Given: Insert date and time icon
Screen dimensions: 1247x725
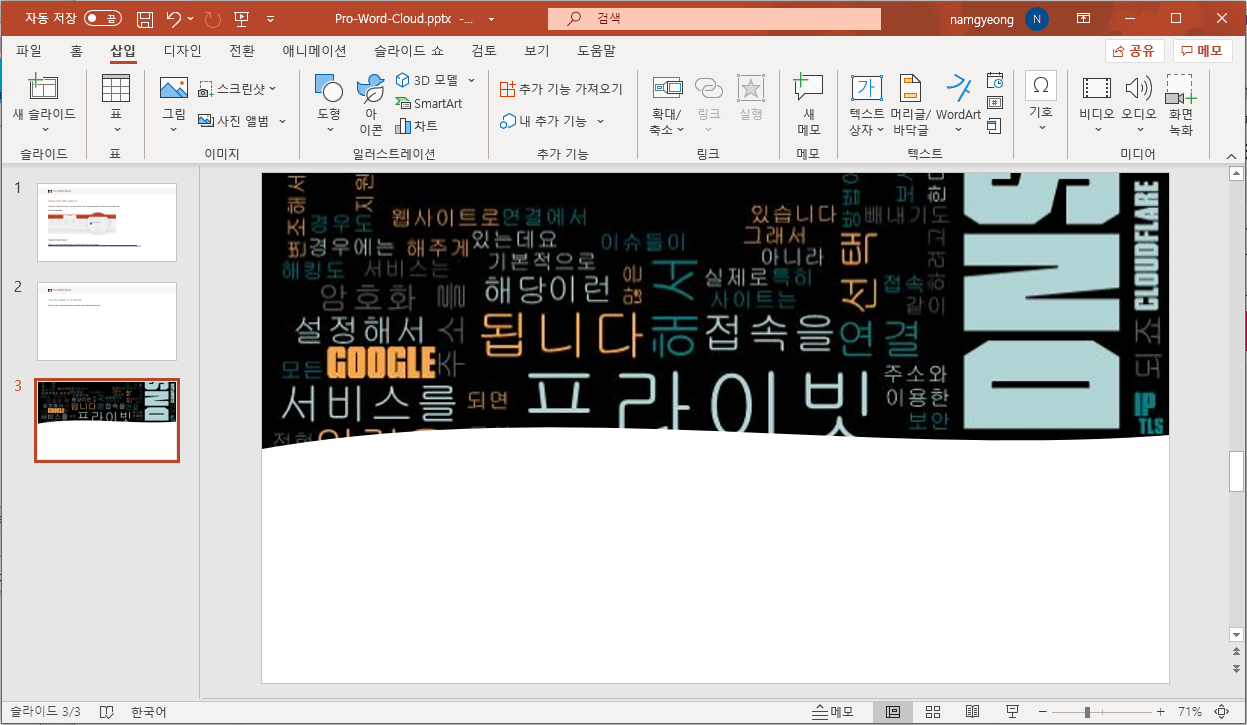Looking at the screenshot, I should pos(994,80).
